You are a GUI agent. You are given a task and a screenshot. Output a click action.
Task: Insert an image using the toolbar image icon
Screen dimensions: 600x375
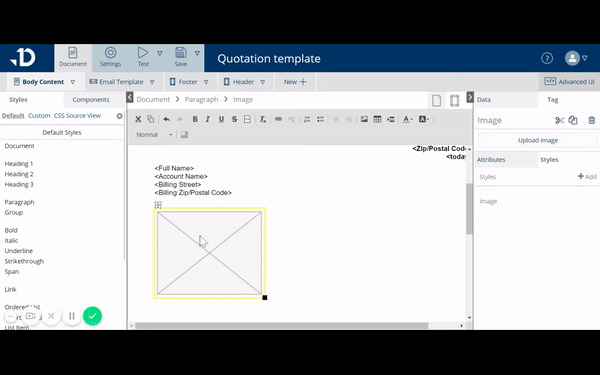364,119
